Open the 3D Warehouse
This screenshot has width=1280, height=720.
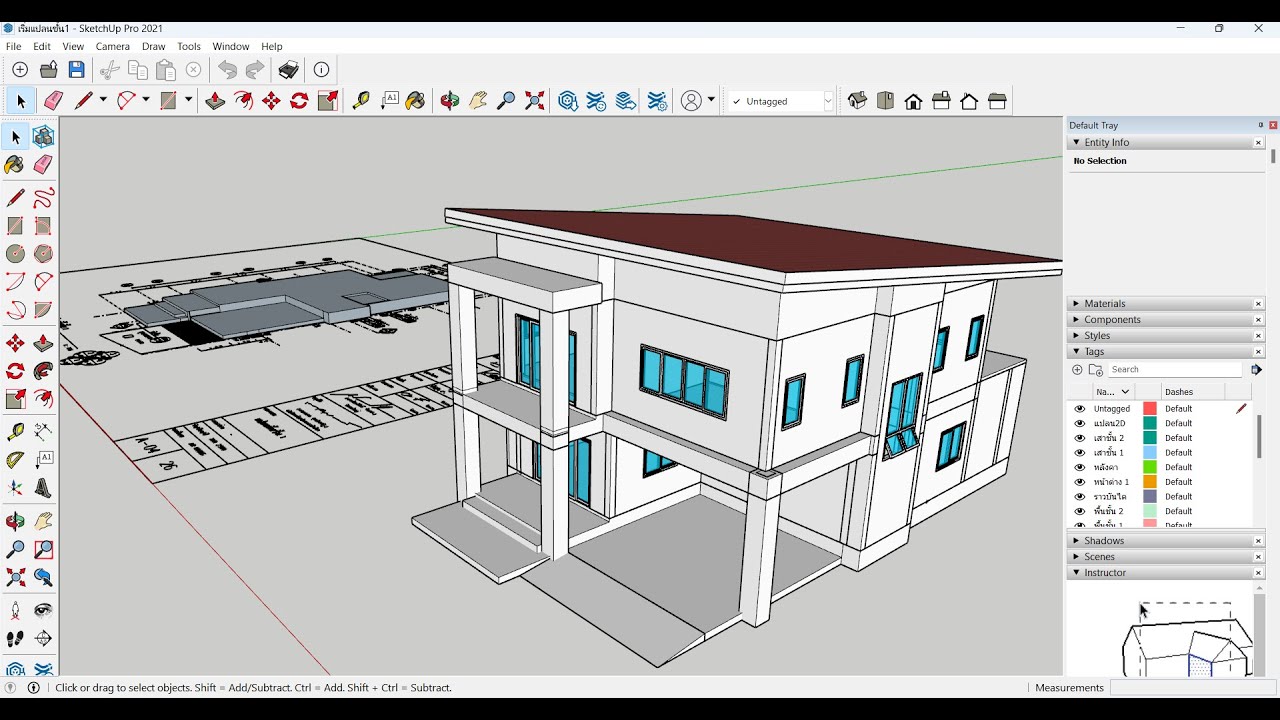(x=568, y=101)
